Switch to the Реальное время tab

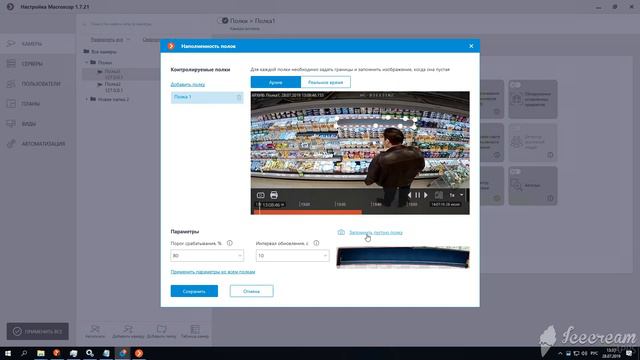tap(325, 82)
